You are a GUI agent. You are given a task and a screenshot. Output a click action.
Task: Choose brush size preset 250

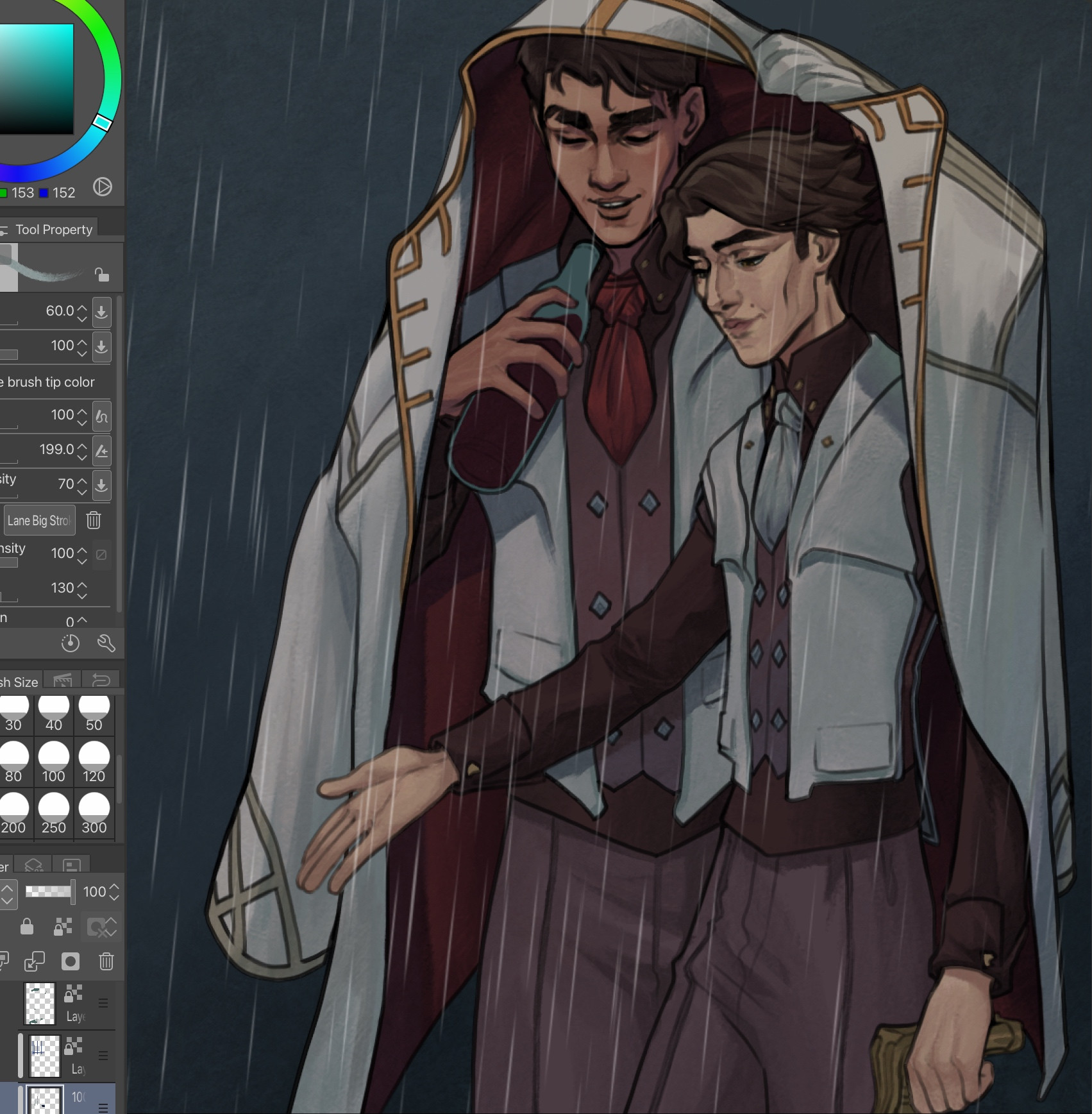click(54, 813)
